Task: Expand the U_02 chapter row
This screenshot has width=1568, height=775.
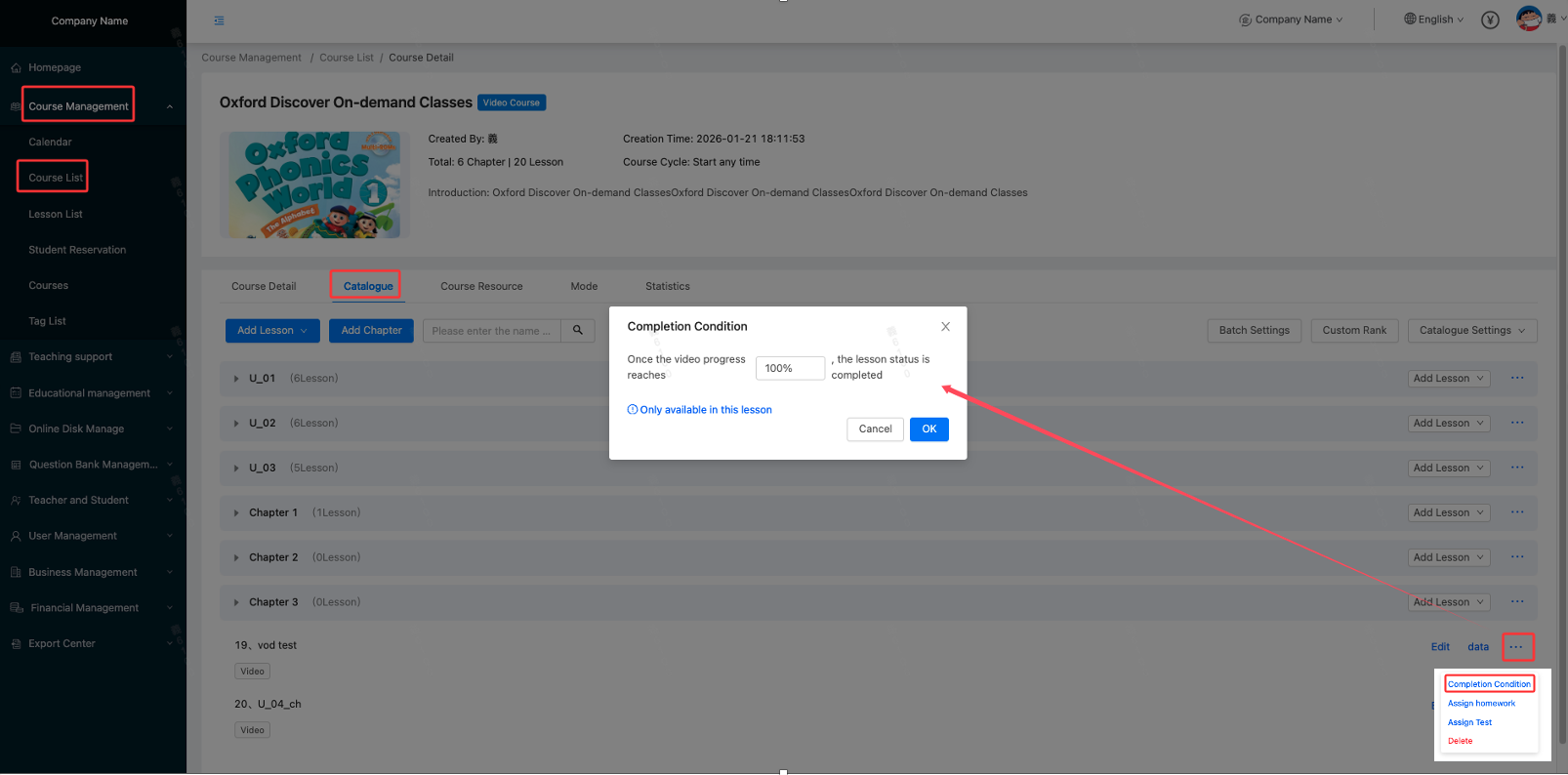Action: click(x=236, y=424)
